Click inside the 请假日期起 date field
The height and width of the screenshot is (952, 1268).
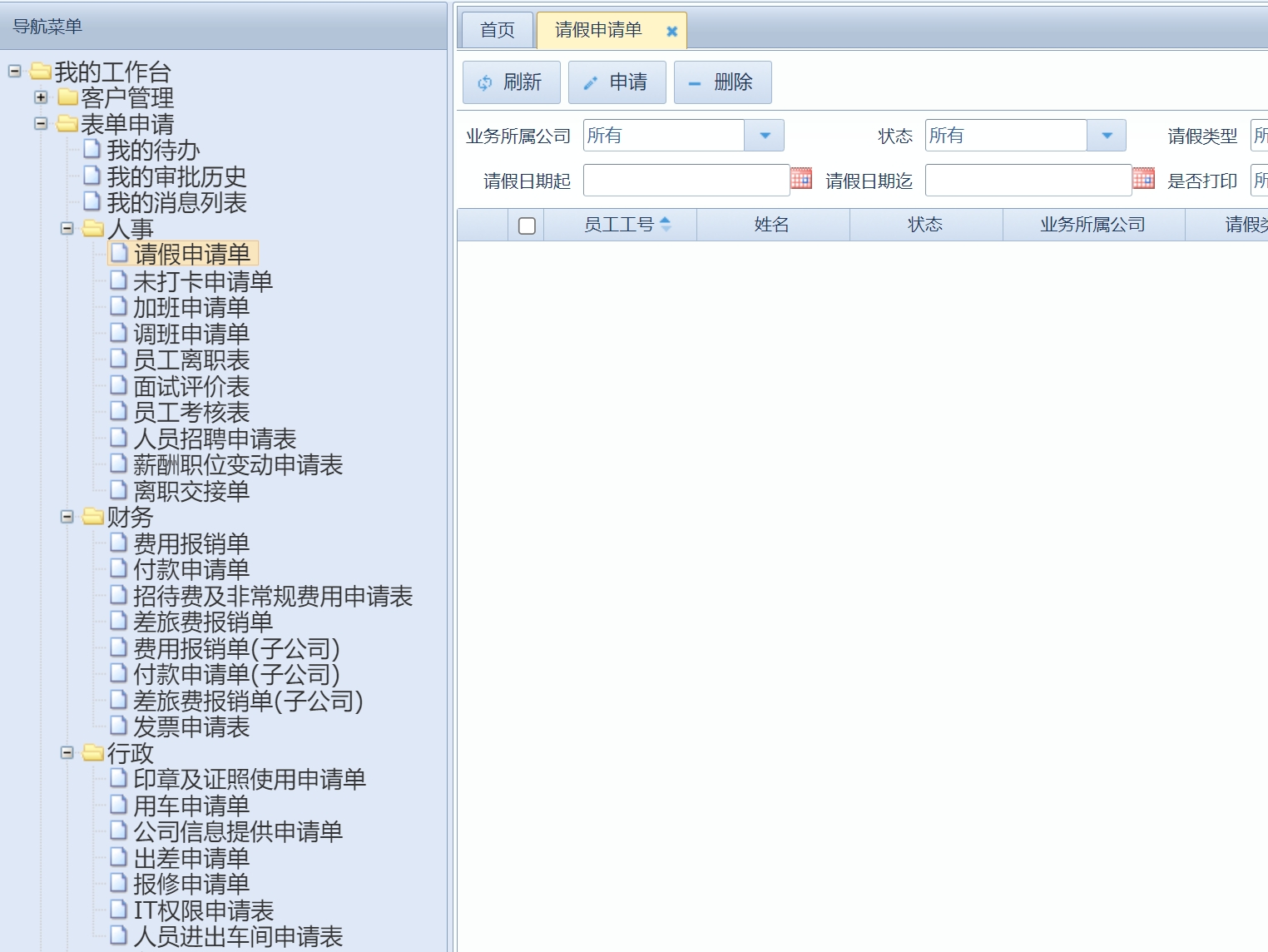click(686, 180)
